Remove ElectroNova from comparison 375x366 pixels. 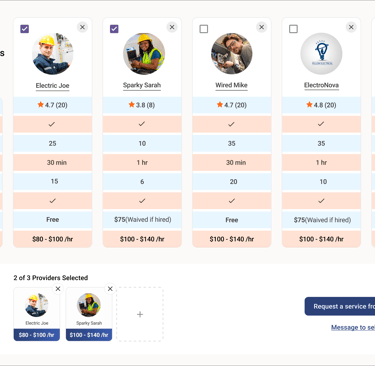(351, 27)
